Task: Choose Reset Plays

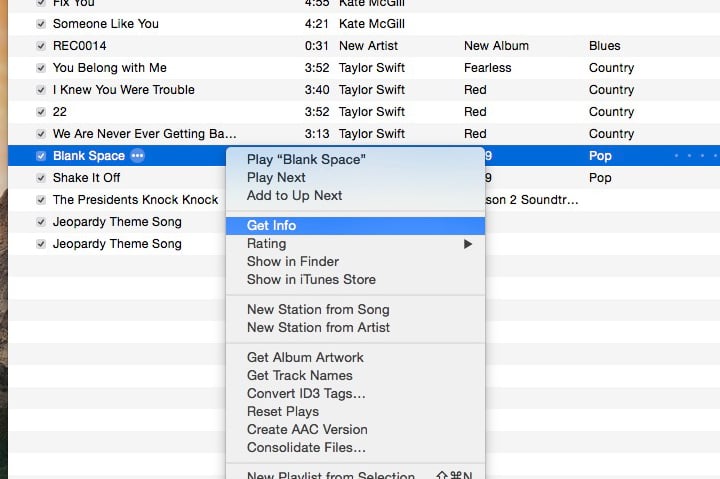Action: click(x=355, y=411)
